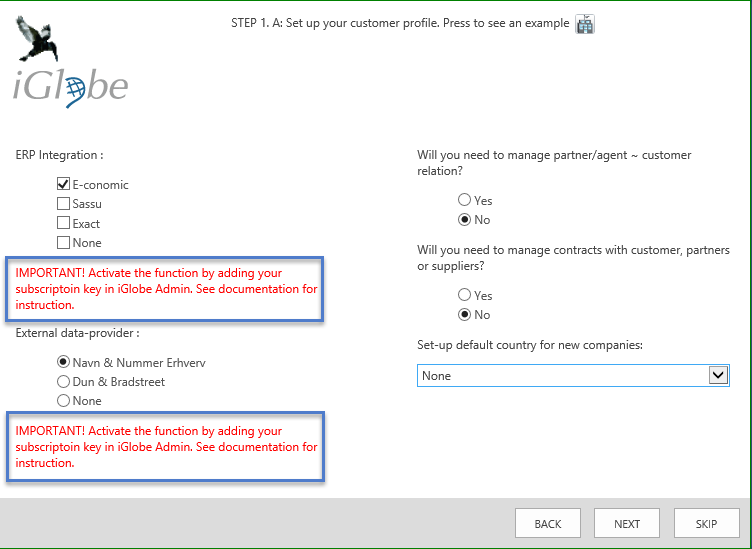This screenshot has width=752, height=549.
Task: Click the IMPORTANT notice below ERP Integration
Action: [166, 289]
